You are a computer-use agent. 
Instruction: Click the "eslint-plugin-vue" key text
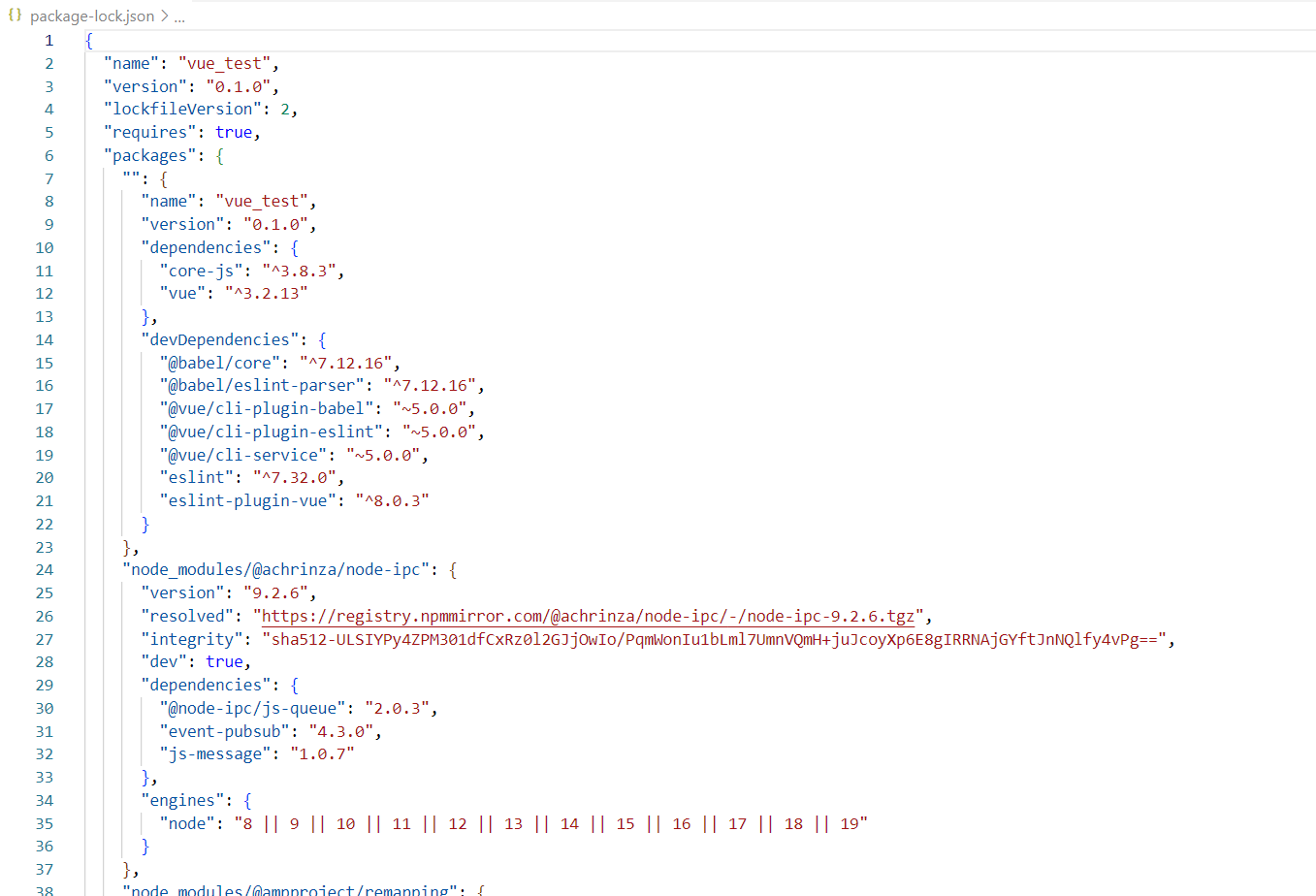[x=248, y=501]
